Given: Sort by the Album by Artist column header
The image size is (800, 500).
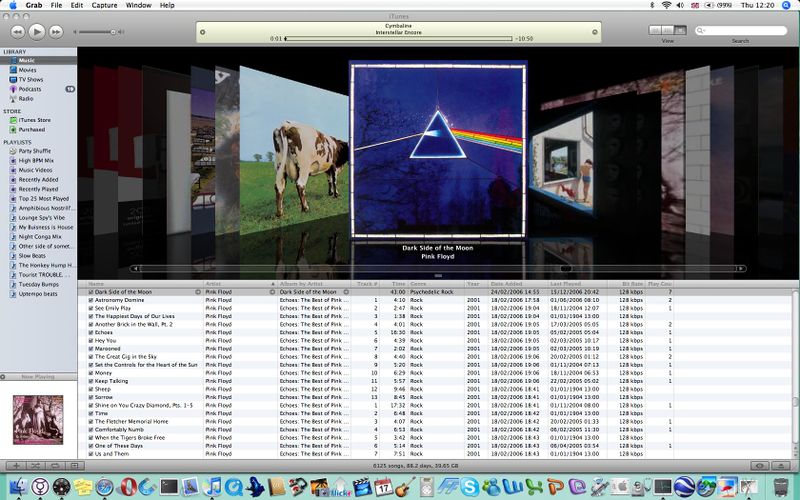Looking at the screenshot, I should pyautogui.click(x=314, y=284).
